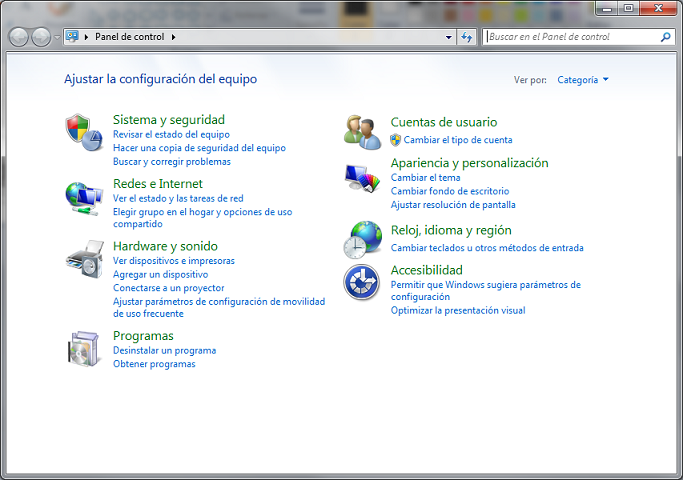
Task: Click the Cuentas de usuario people icon
Action: (362, 132)
